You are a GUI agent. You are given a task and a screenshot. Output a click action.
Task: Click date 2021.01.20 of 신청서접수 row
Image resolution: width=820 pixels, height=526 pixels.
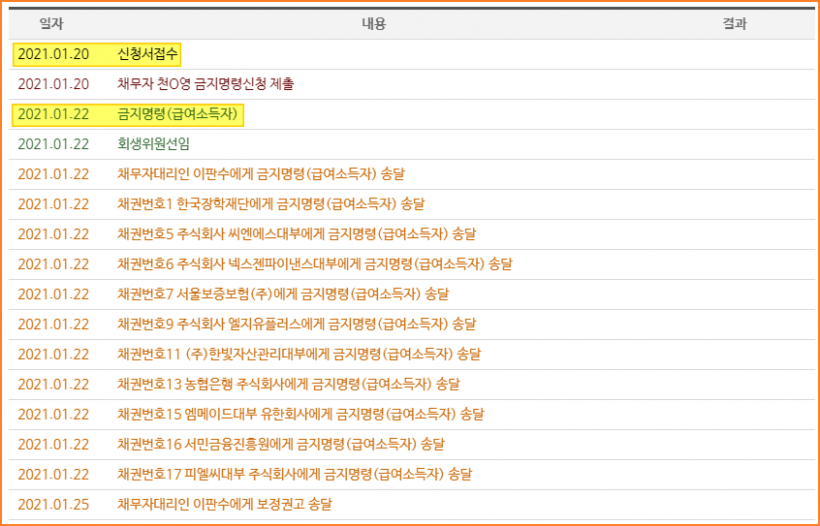[x=53, y=54]
